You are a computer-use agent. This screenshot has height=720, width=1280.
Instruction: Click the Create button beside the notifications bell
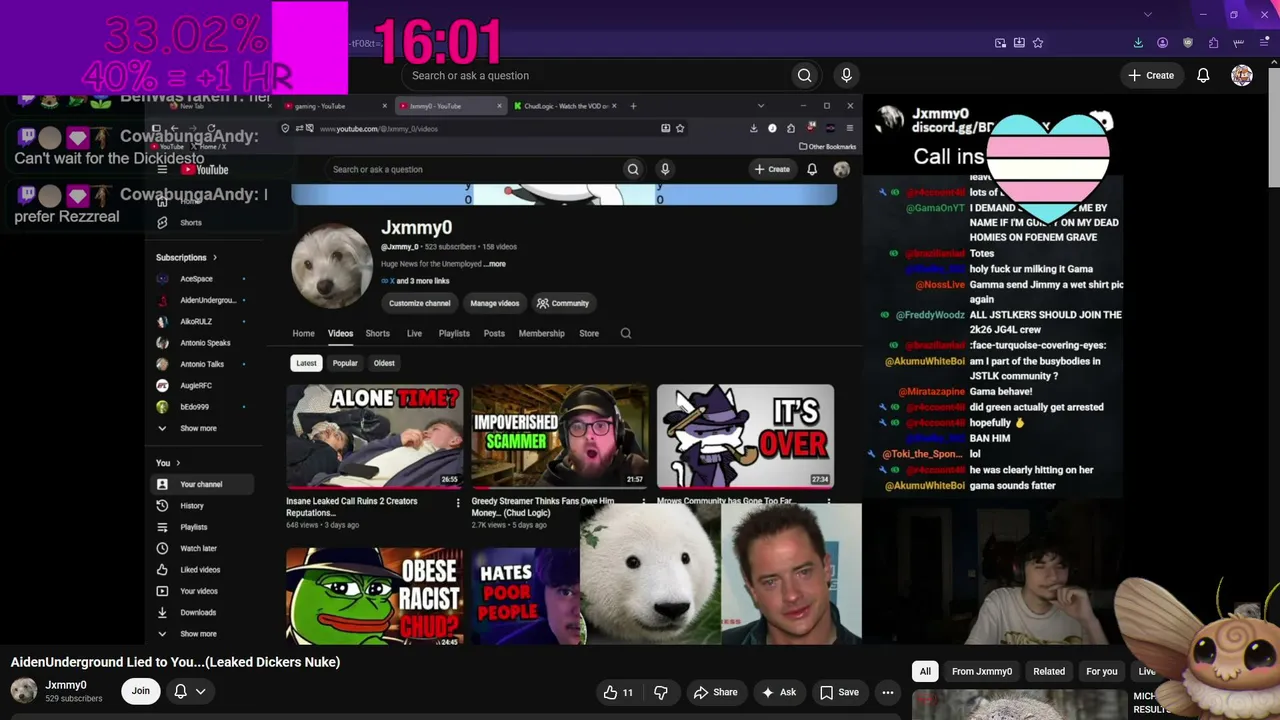1151,76
